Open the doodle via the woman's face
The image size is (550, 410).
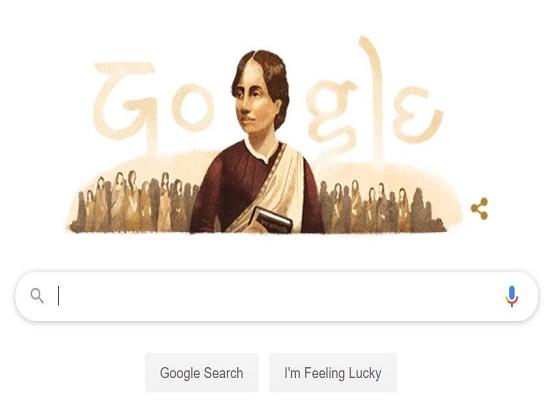point(255,103)
